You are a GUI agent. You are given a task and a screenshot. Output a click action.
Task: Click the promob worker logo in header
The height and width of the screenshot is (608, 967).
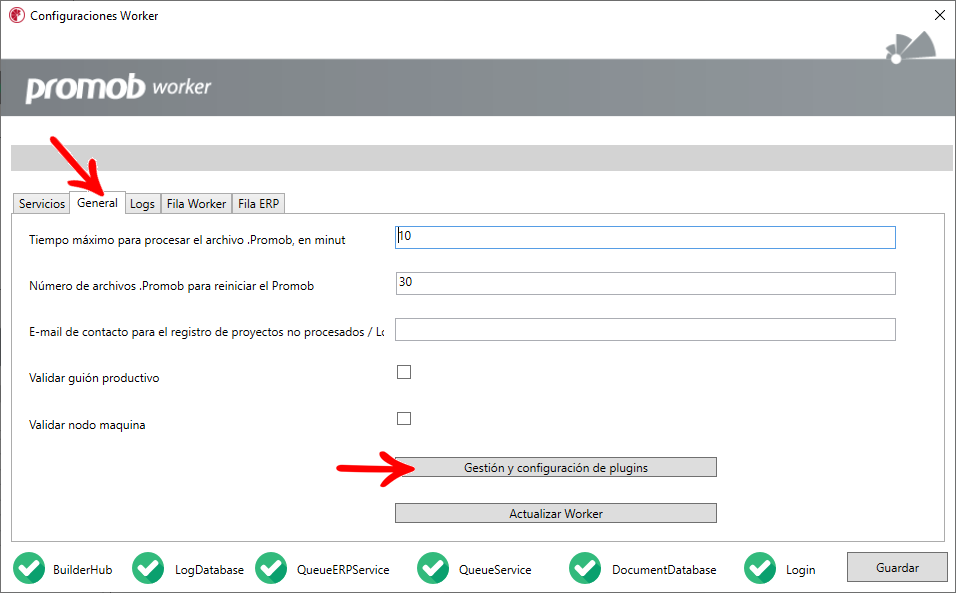(118, 88)
